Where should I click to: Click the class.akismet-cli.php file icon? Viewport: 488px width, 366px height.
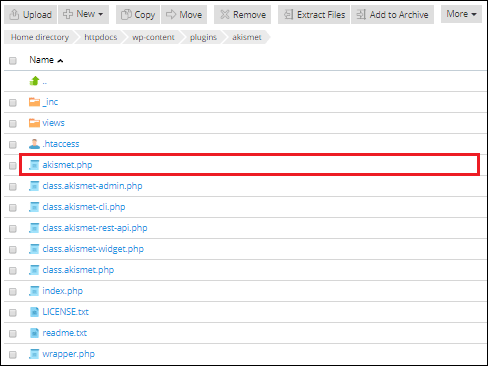point(34,207)
